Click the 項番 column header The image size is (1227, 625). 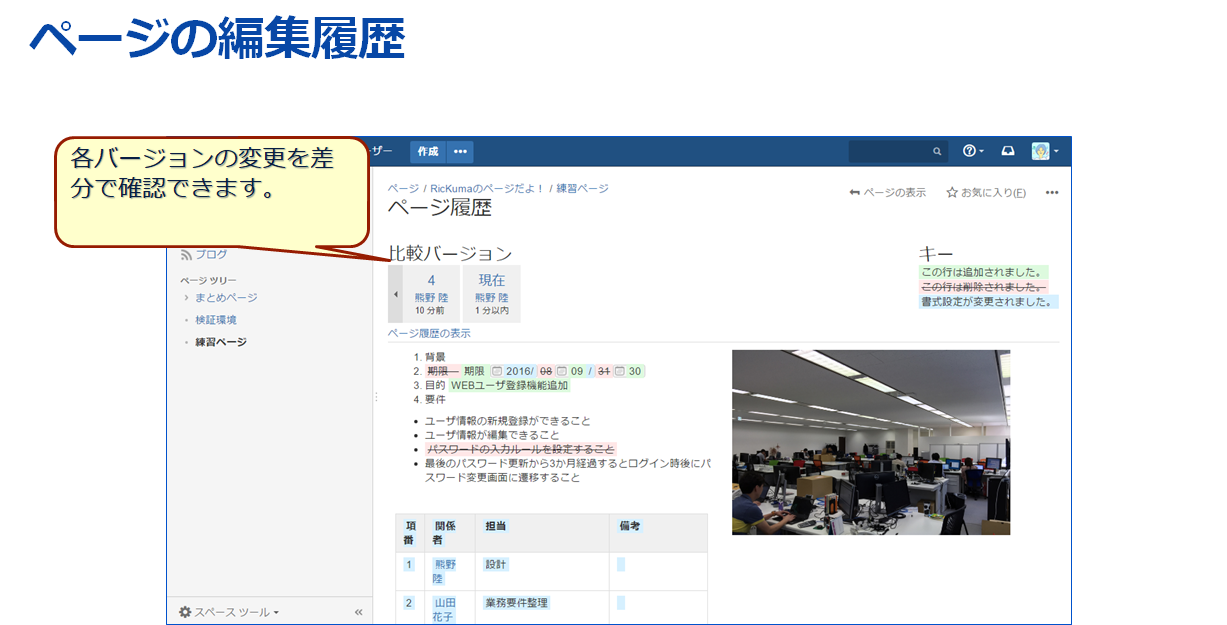(410, 533)
